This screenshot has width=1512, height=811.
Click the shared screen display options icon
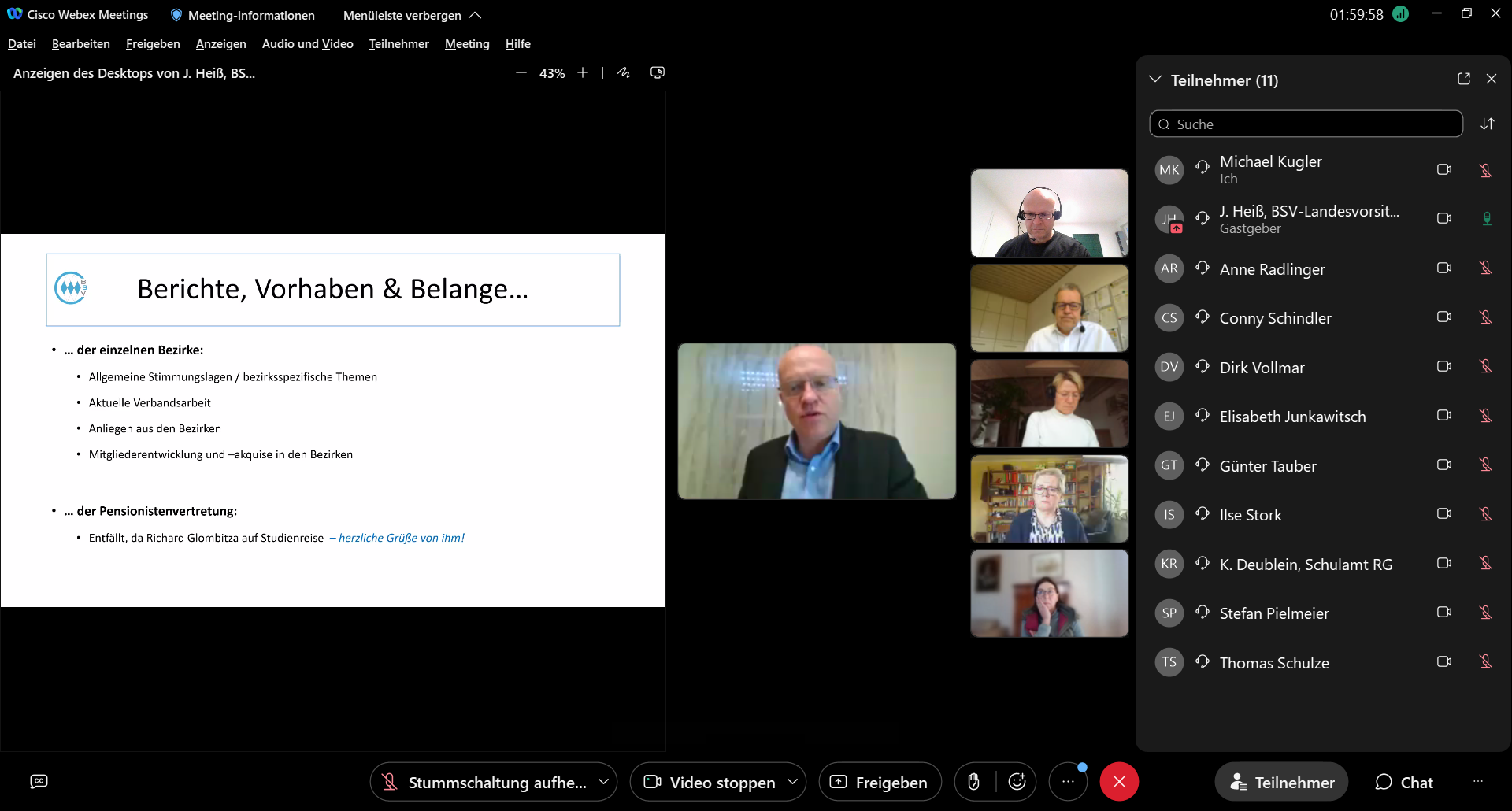[658, 72]
